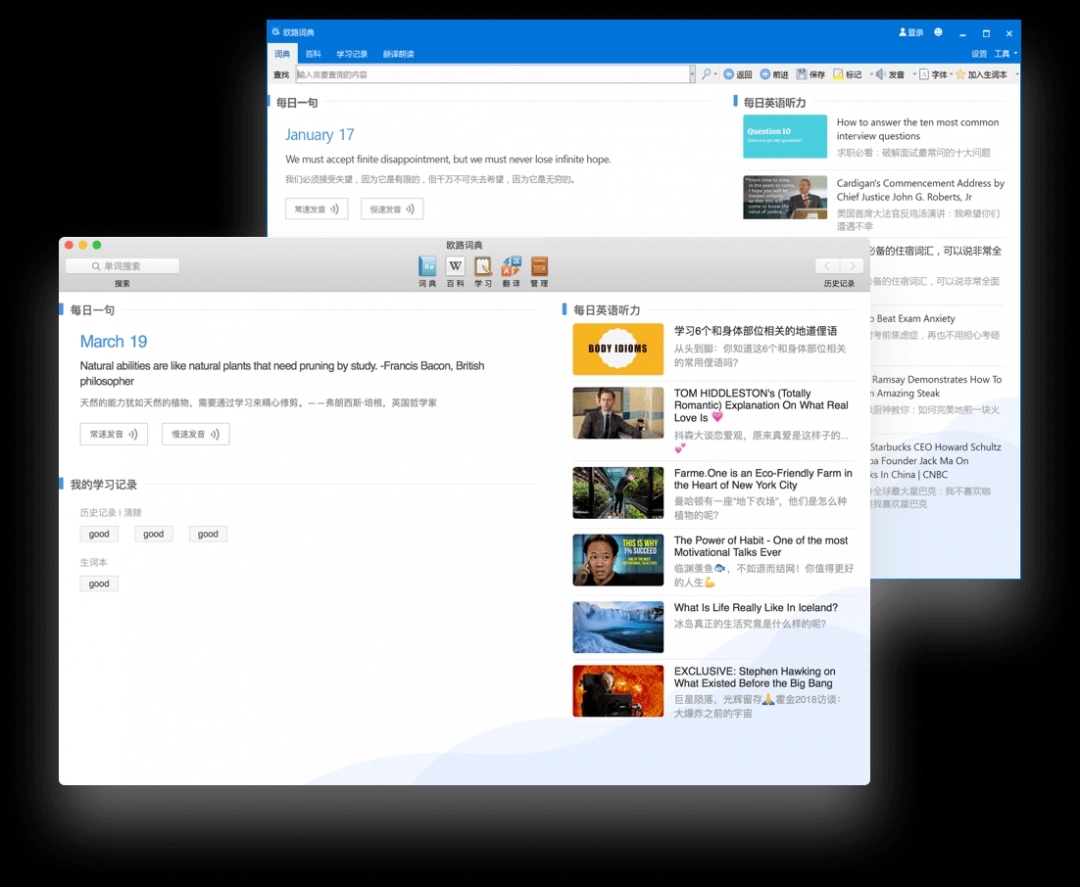Image resolution: width=1080 pixels, height=887 pixels.
Task: Switch to the 翻译朗读 tab
Action: pyautogui.click(x=398, y=54)
